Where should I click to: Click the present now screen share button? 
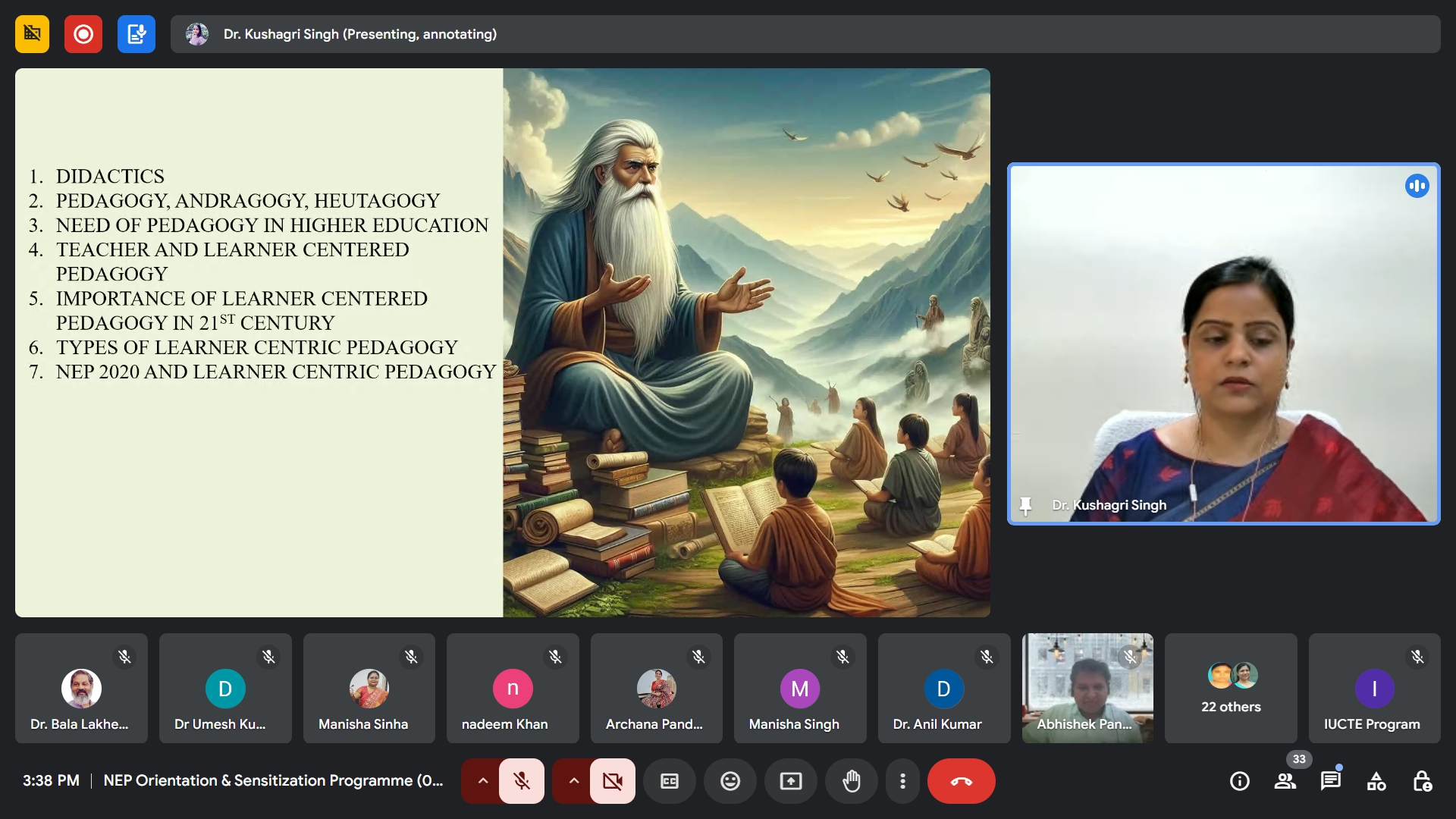791,781
